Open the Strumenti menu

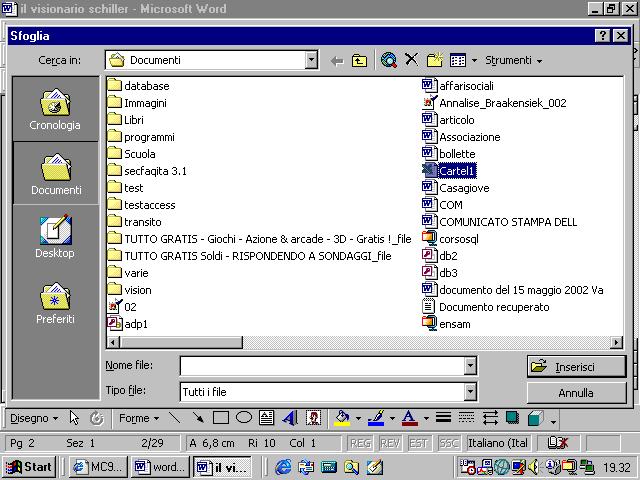(x=513, y=60)
